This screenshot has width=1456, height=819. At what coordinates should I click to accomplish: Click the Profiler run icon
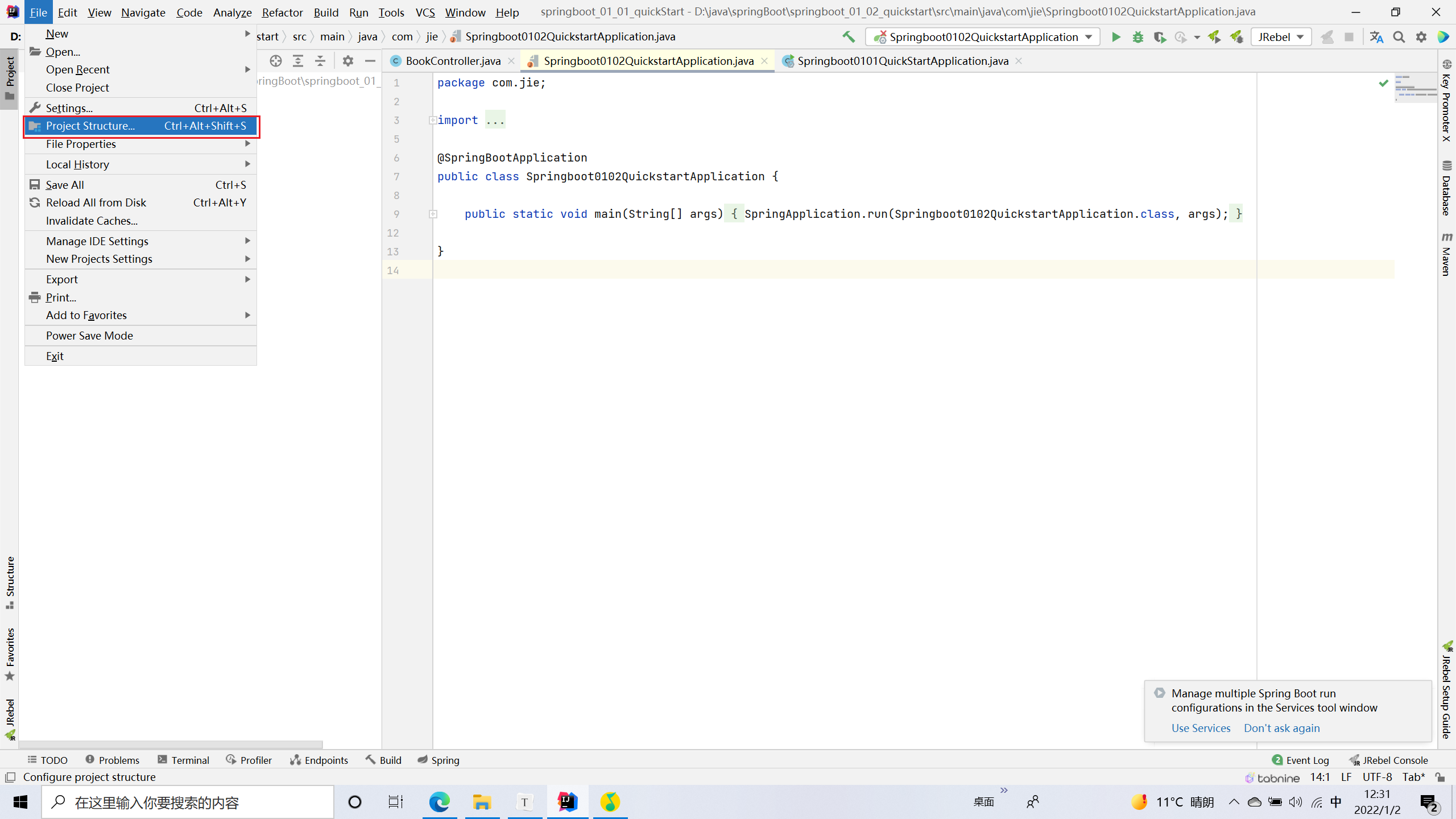pos(1181,37)
